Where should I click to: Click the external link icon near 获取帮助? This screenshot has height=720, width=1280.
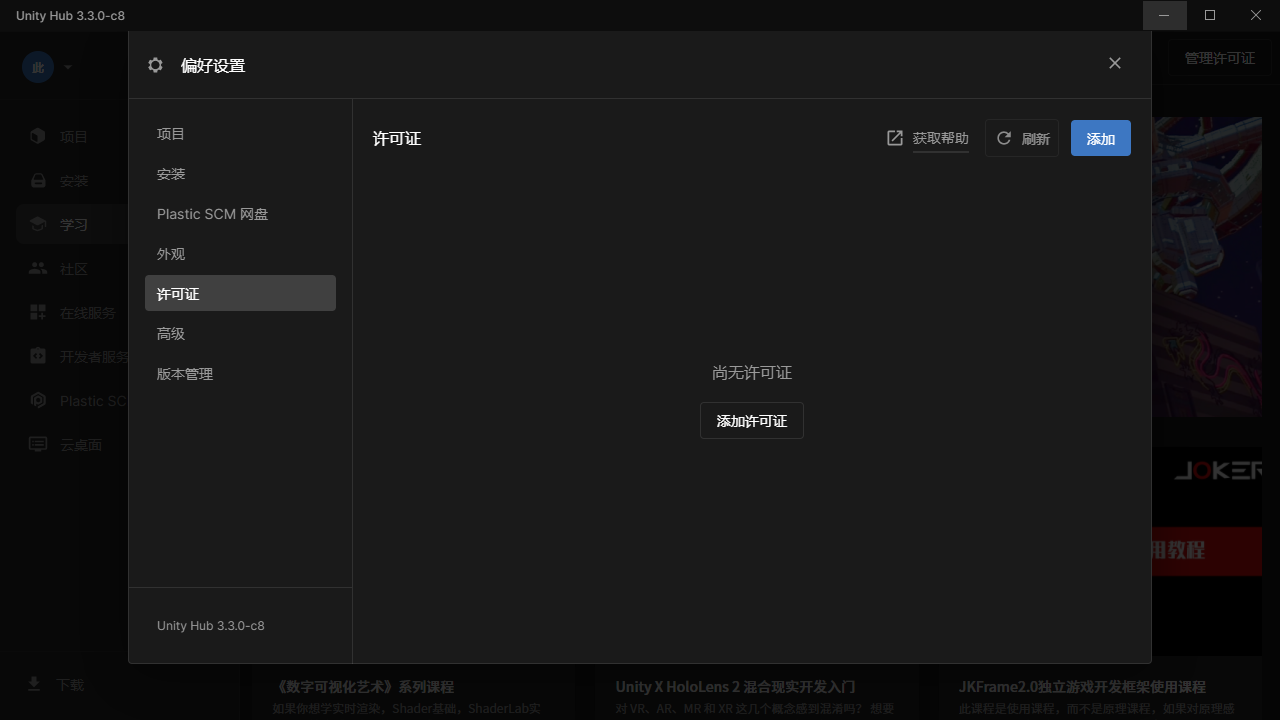[895, 138]
